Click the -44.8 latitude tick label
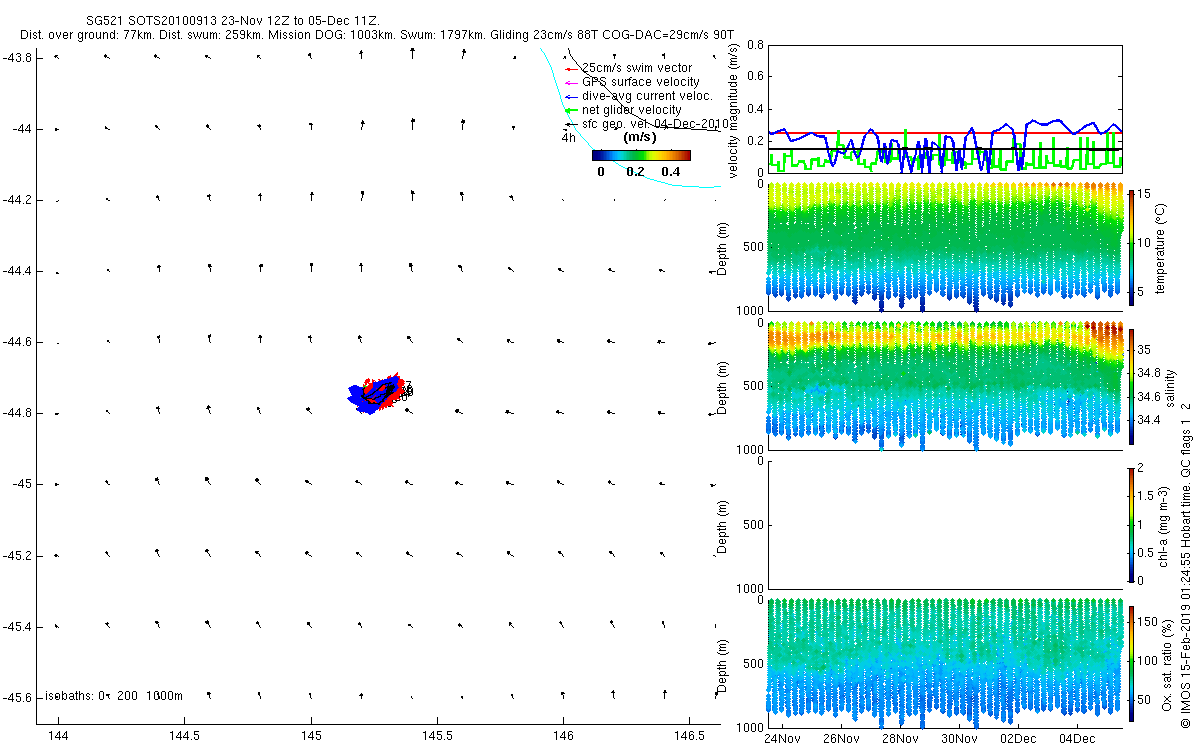Image resolution: width=1200 pixels, height=750 pixels. 20,413
